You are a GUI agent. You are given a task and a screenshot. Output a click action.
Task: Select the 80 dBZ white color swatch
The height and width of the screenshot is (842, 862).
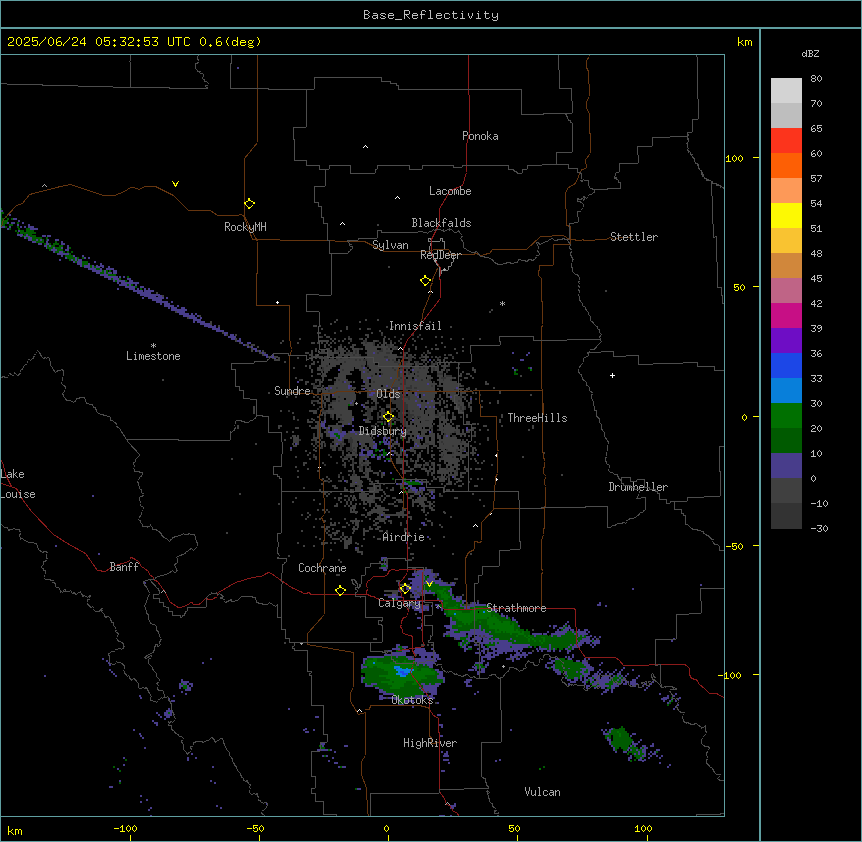pyautogui.click(x=786, y=91)
